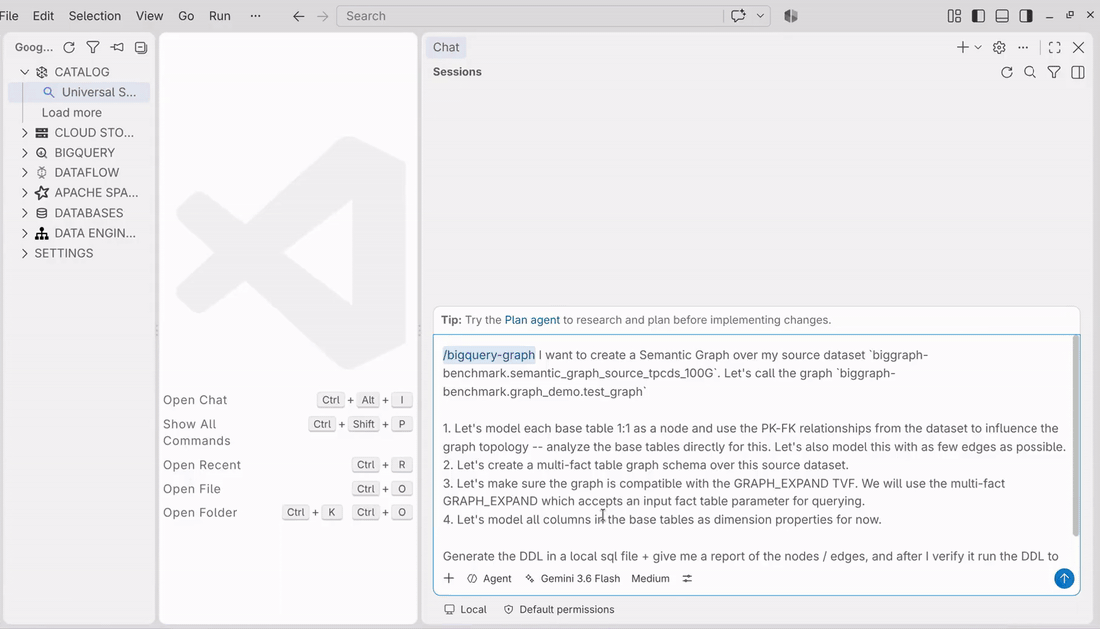This screenshot has width=1100, height=629.
Task: Collapse the CATALOG tree section
Action: pyautogui.click(x=25, y=72)
